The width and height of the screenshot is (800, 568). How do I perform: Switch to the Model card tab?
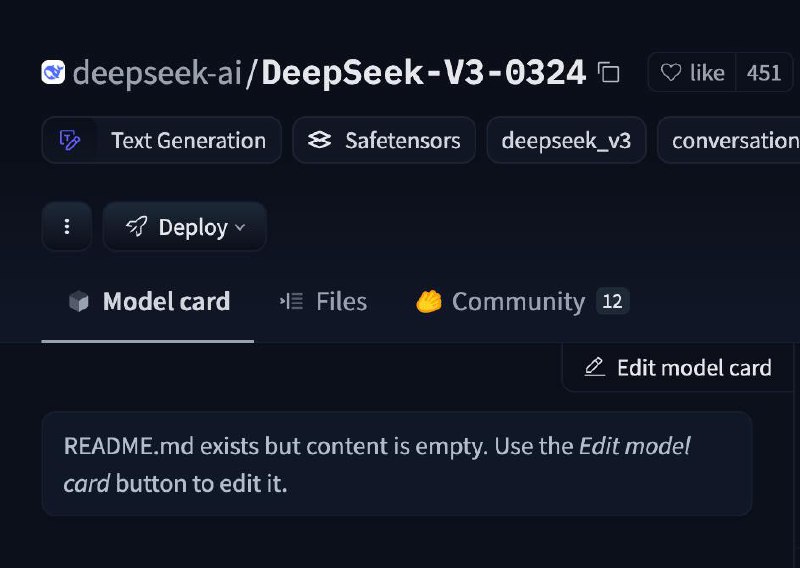[x=166, y=301]
